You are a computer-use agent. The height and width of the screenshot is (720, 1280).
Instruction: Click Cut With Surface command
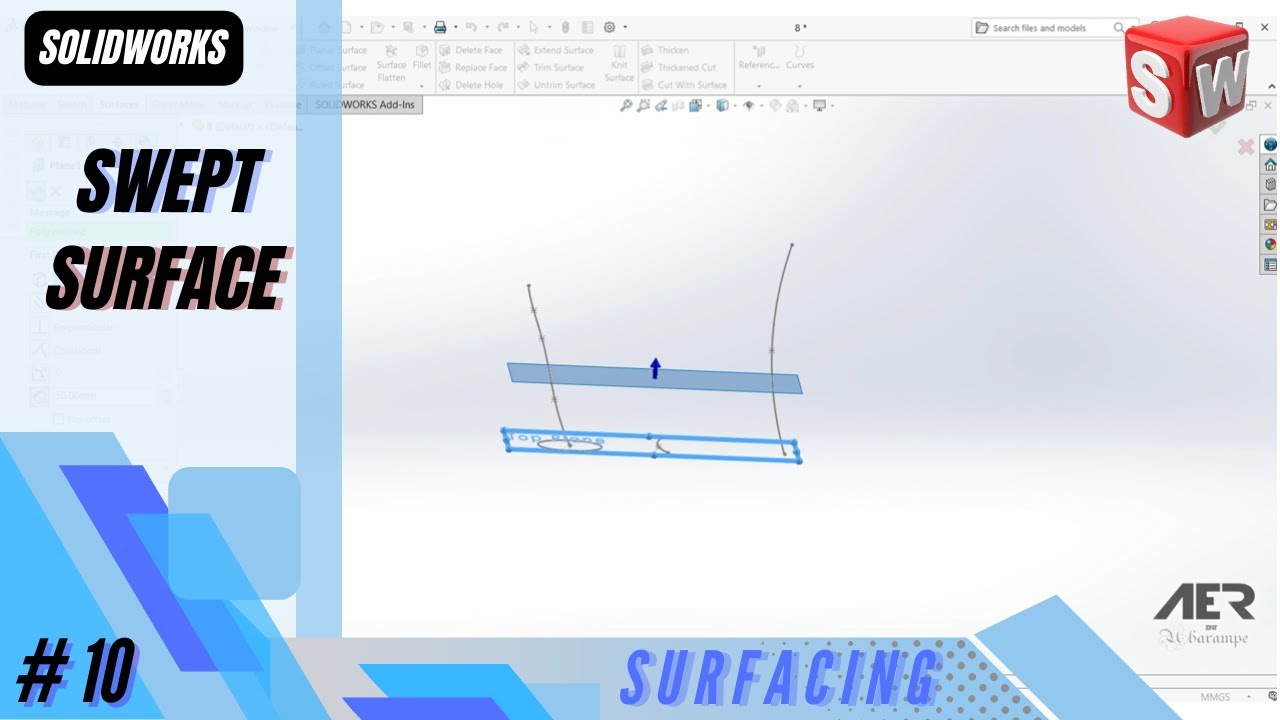pos(685,85)
